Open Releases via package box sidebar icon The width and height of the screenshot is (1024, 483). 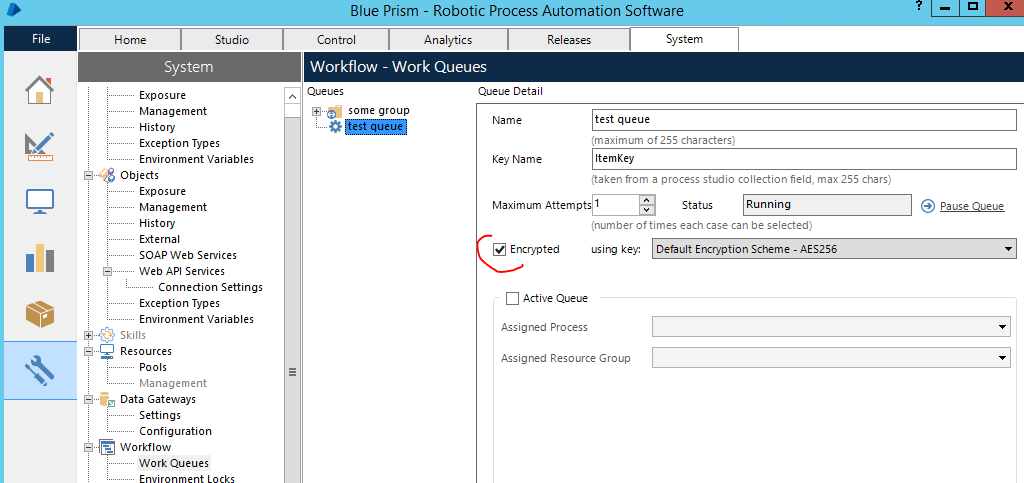click(39, 314)
